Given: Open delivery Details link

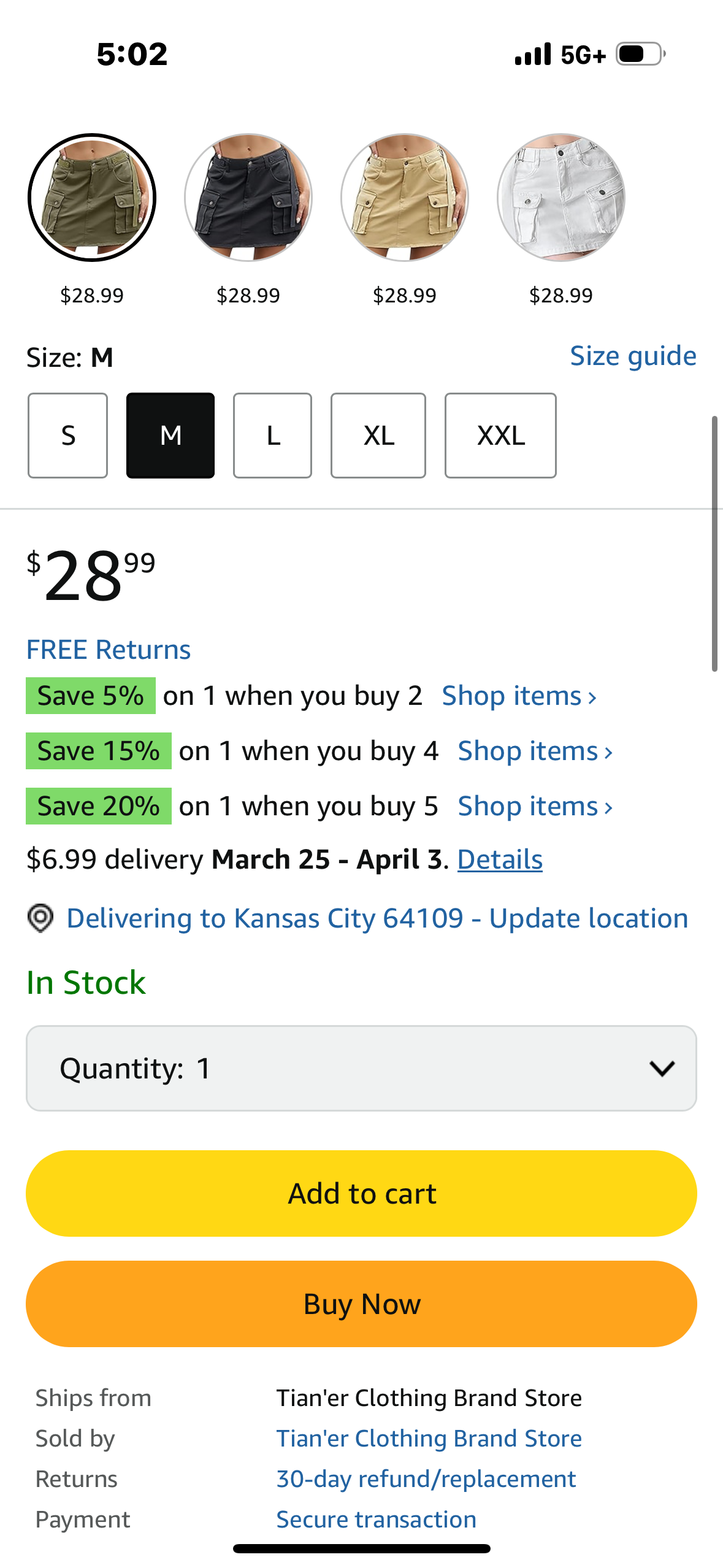Looking at the screenshot, I should tap(500, 859).
